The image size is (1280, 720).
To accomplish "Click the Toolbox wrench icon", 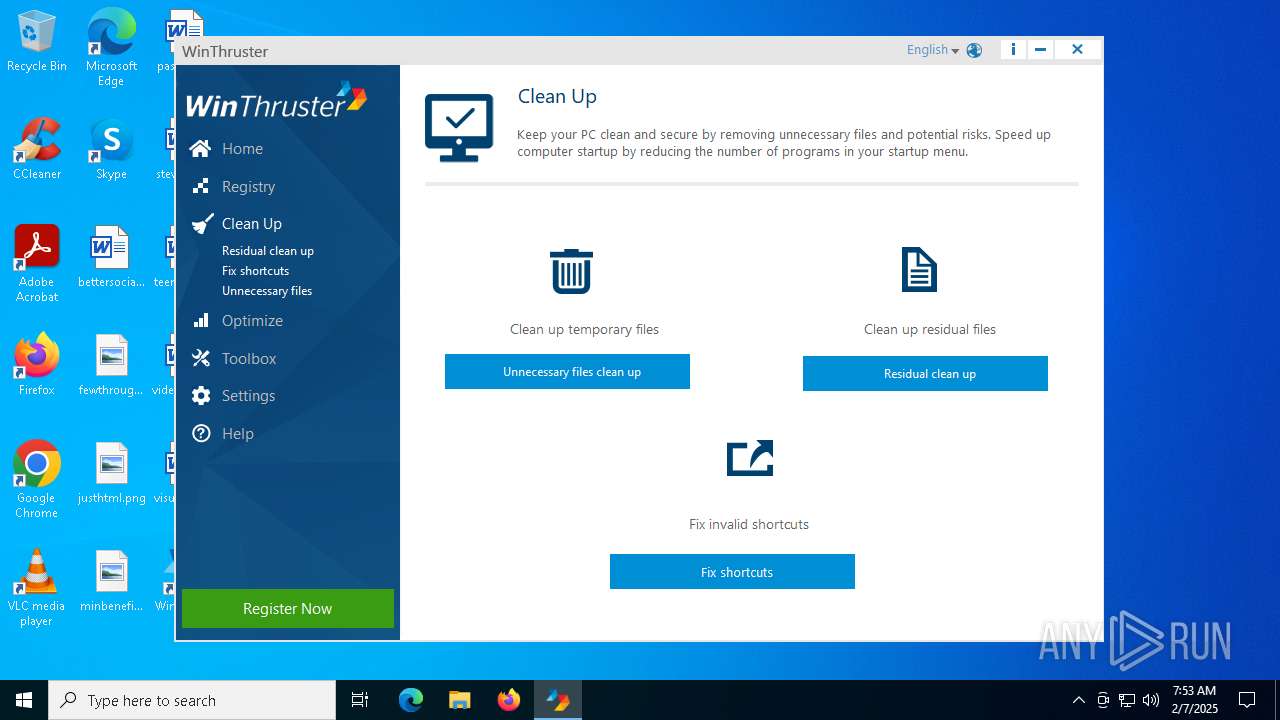I will coord(201,358).
